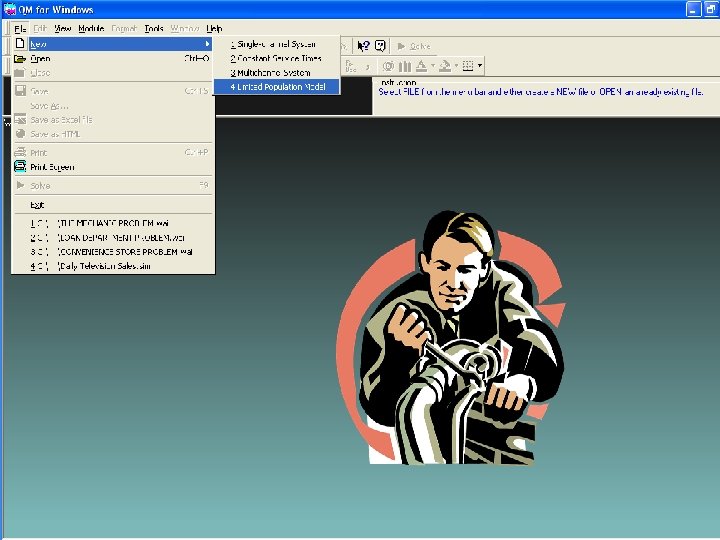This screenshot has height=540, width=720.
Task: Click the File menu in the menu bar
Action: 20,28
